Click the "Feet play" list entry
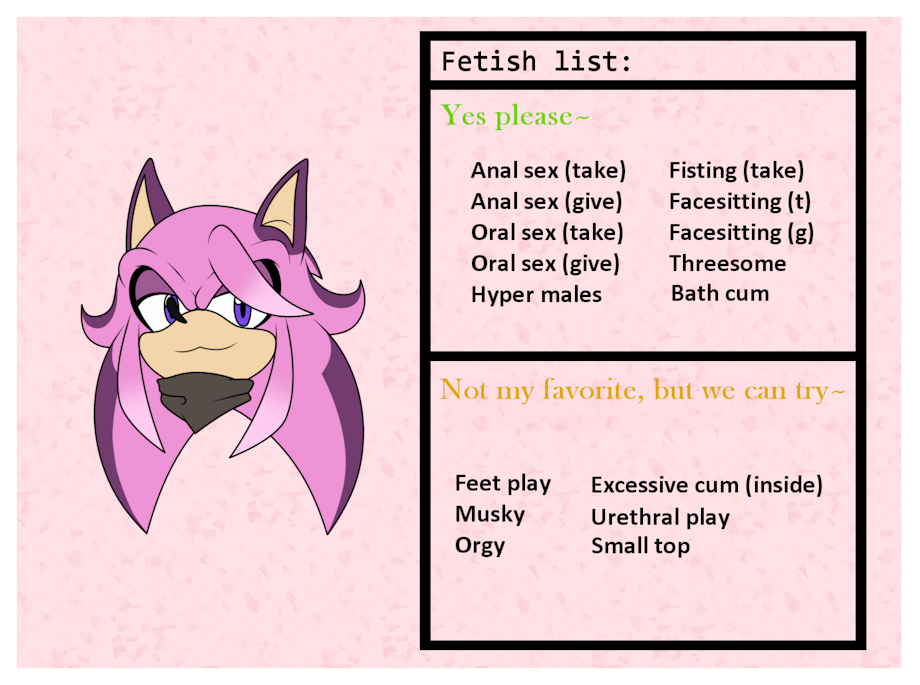 [x=503, y=484]
